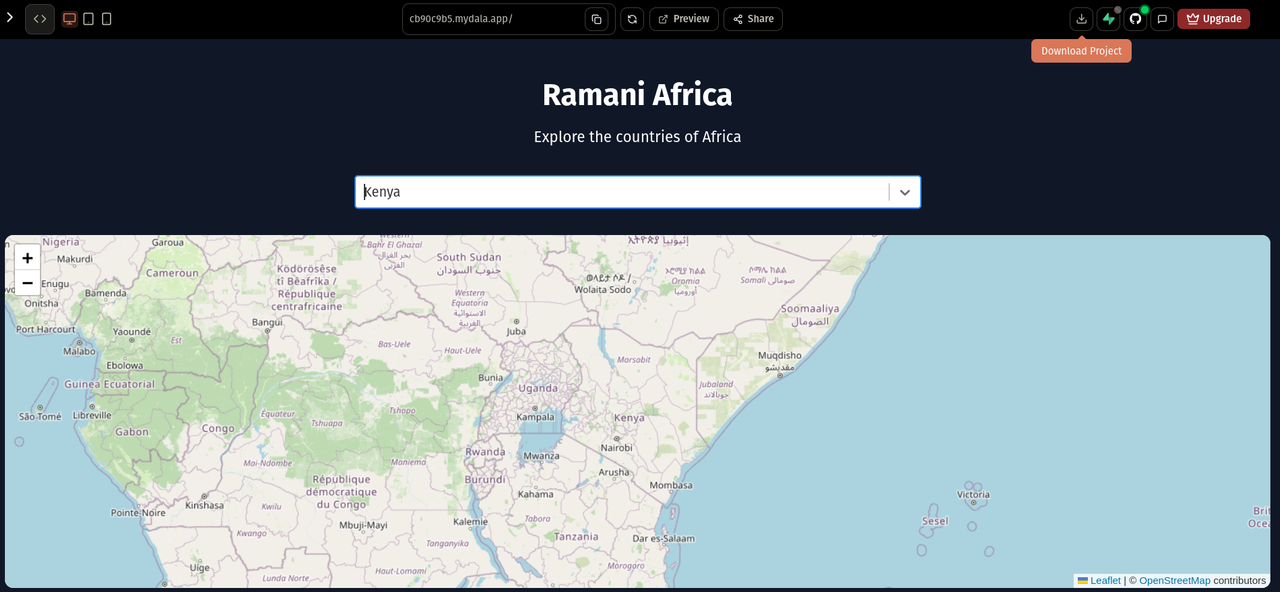
Task: Open the green lightning bolt integration
Action: (1108, 19)
